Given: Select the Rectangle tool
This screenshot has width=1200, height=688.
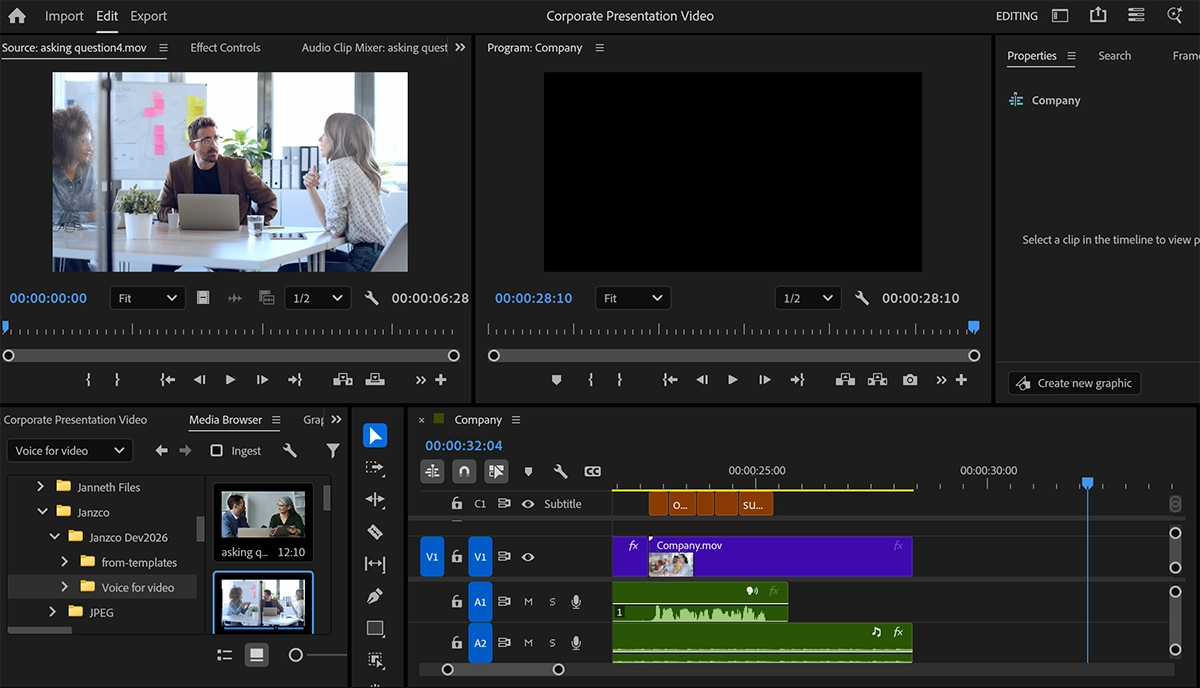Looking at the screenshot, I should click(x=375, y=628).
